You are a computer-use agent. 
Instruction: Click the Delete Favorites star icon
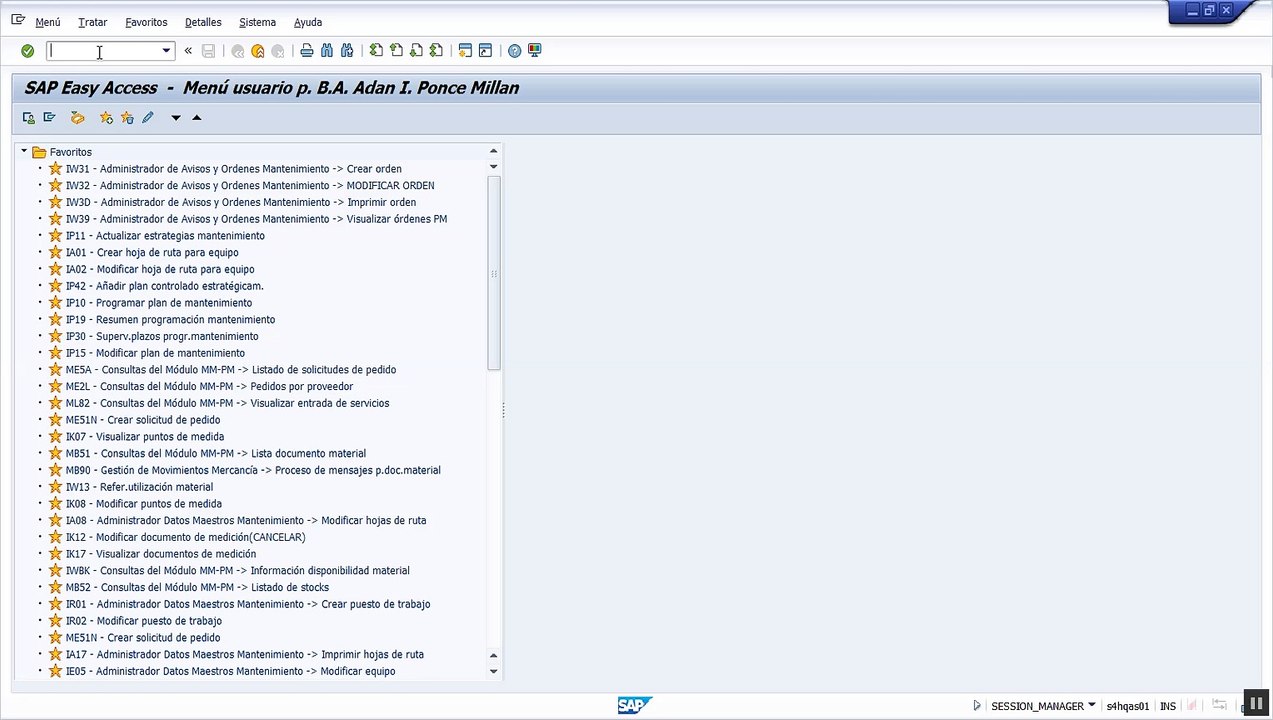point(127,118)
